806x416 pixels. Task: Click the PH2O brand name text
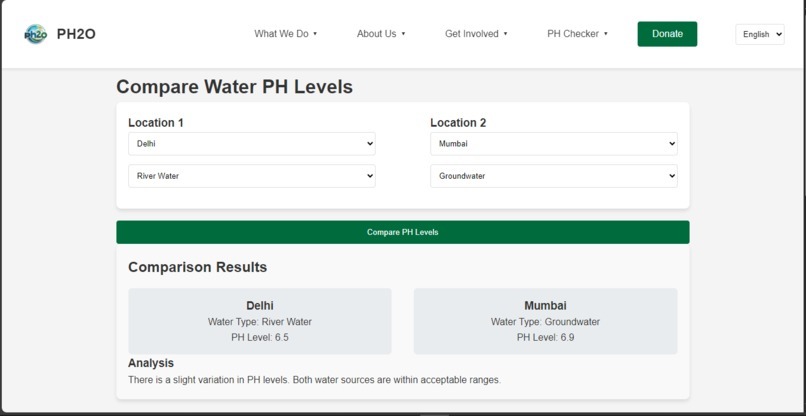coord(76,34)
